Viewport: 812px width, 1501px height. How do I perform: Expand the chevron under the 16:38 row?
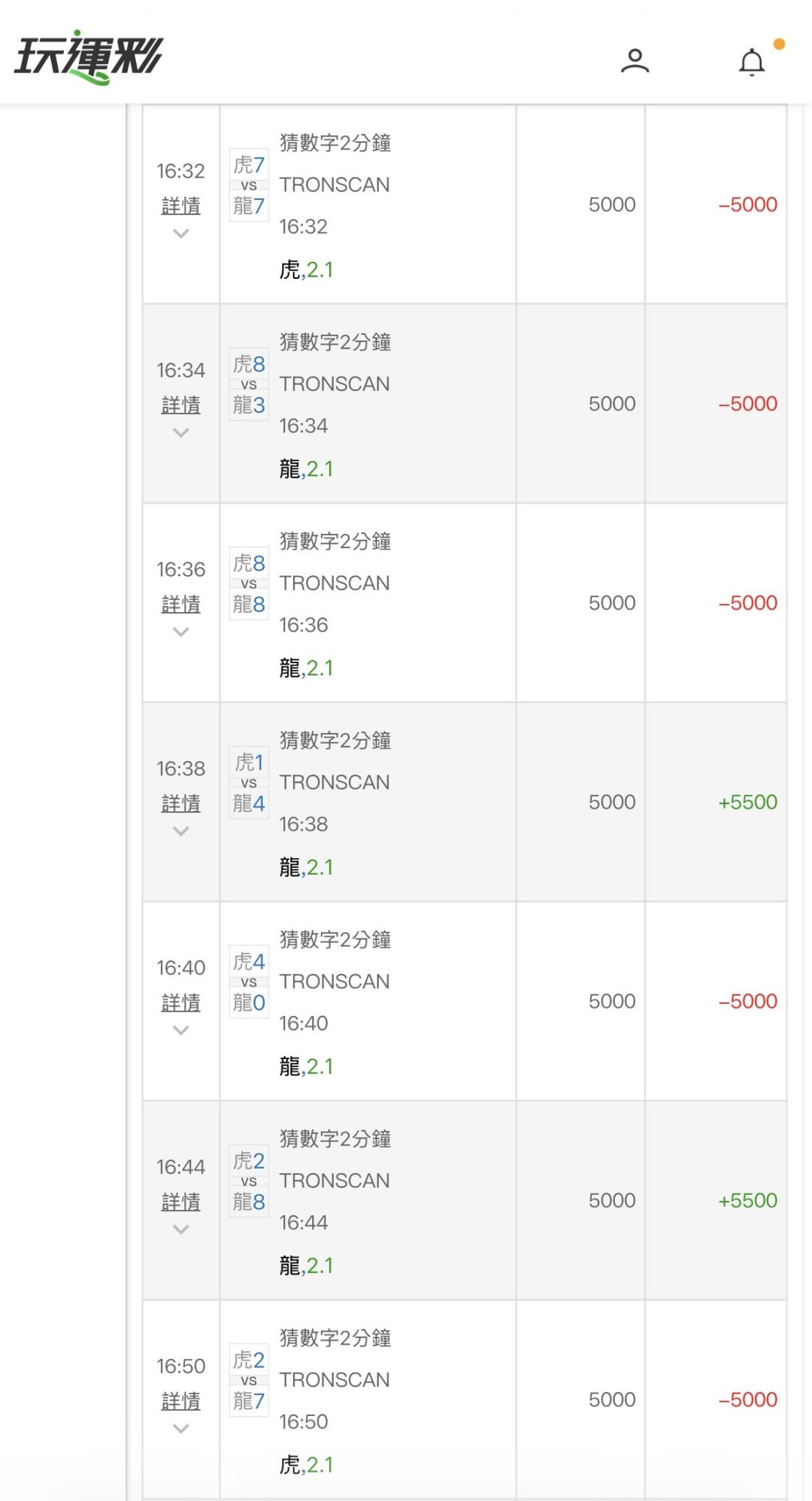coord(180,832)
